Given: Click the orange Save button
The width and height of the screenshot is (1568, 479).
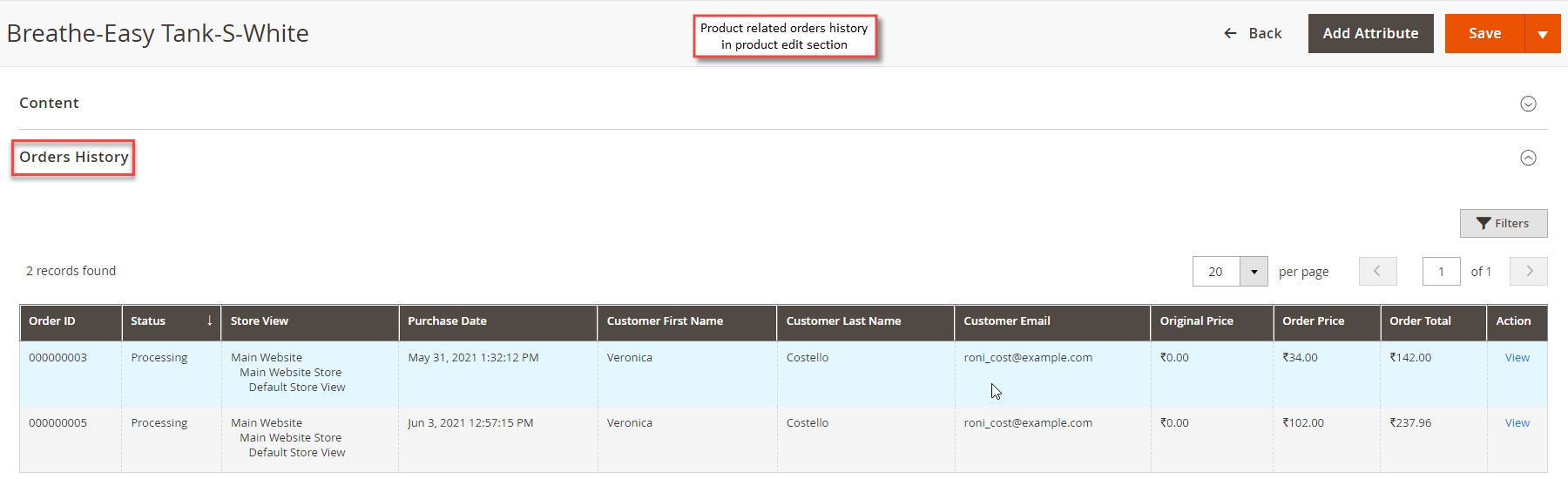Looking at the screenshot, I should point(1484,33).
